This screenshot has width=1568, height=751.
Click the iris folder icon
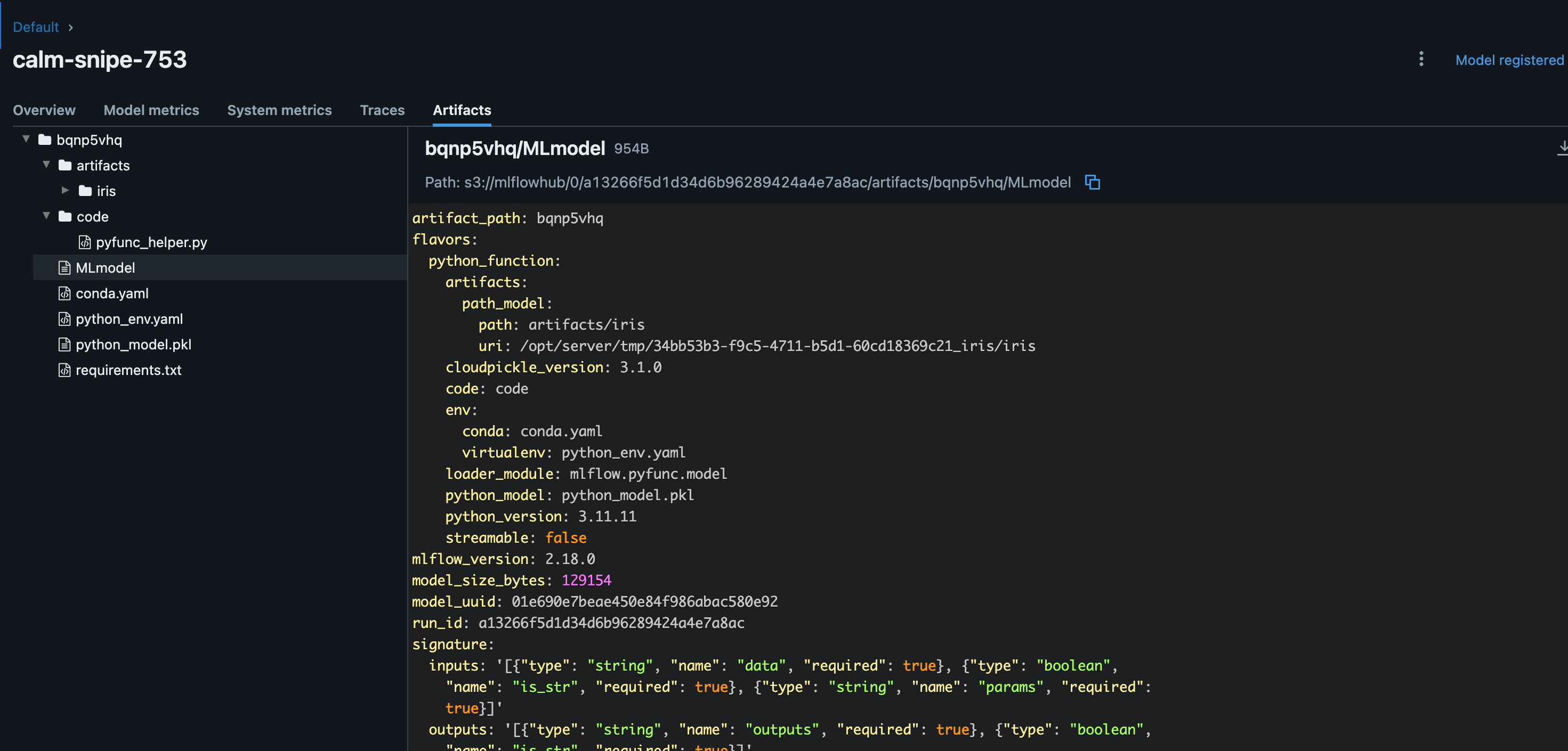(85, 190)
